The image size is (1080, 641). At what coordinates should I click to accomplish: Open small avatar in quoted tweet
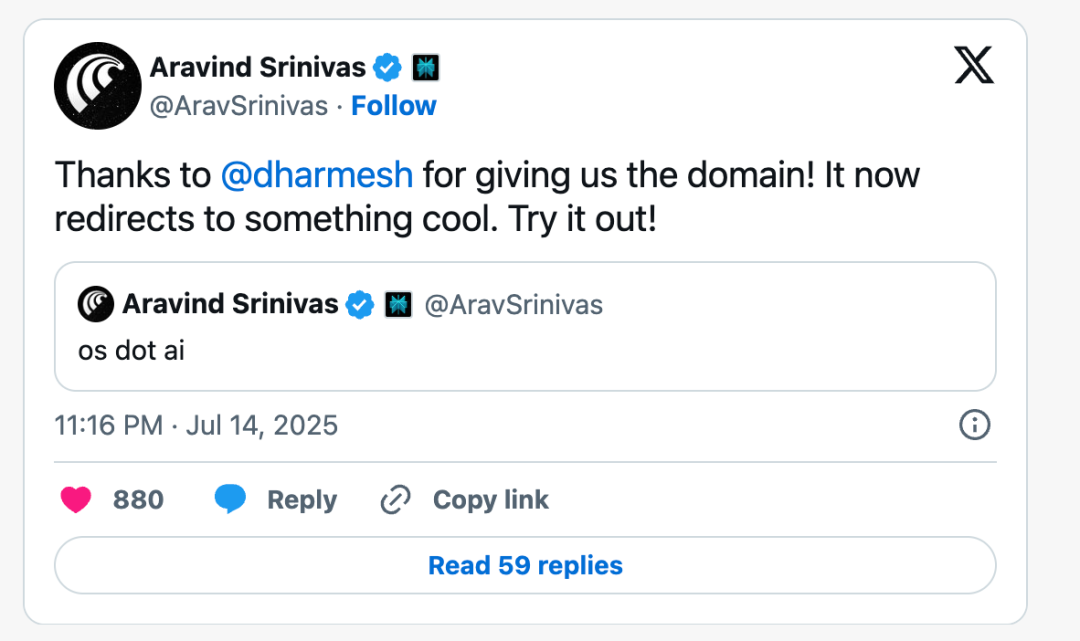point(96,304)
